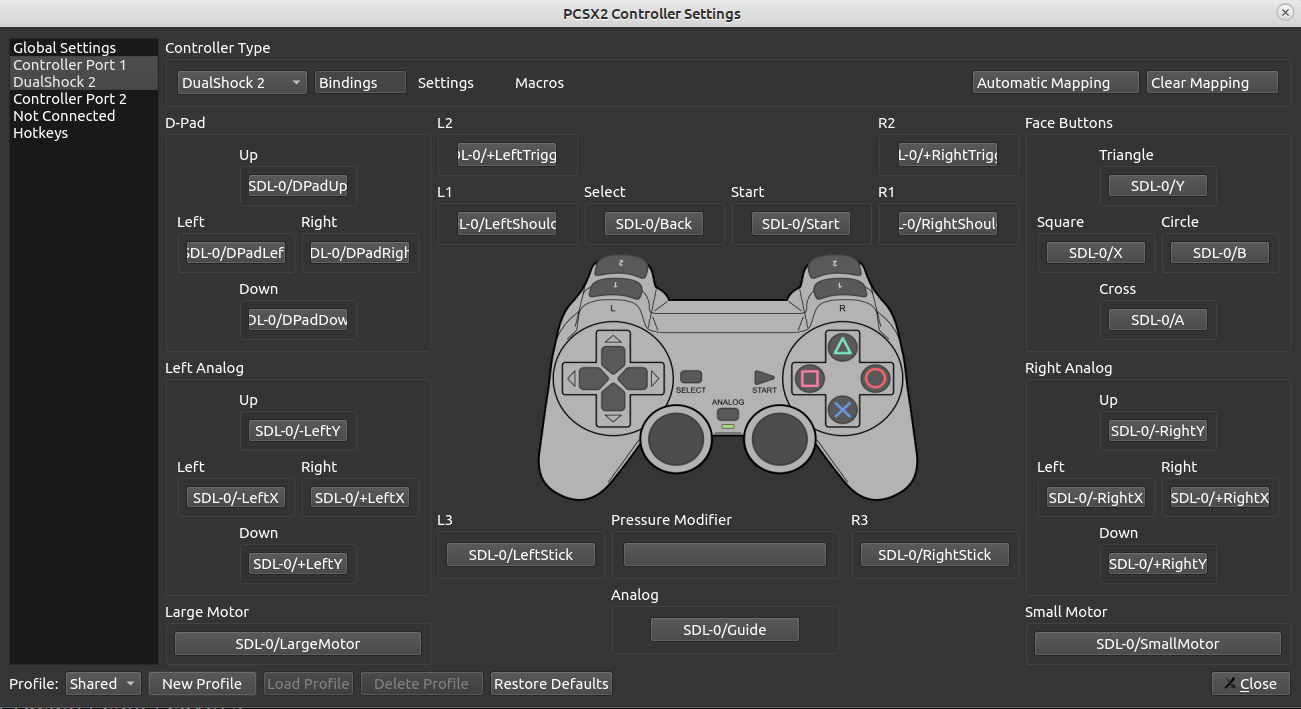Click the Automatic Mapping button
1301x709 pixels.
tap(1056, 83)
